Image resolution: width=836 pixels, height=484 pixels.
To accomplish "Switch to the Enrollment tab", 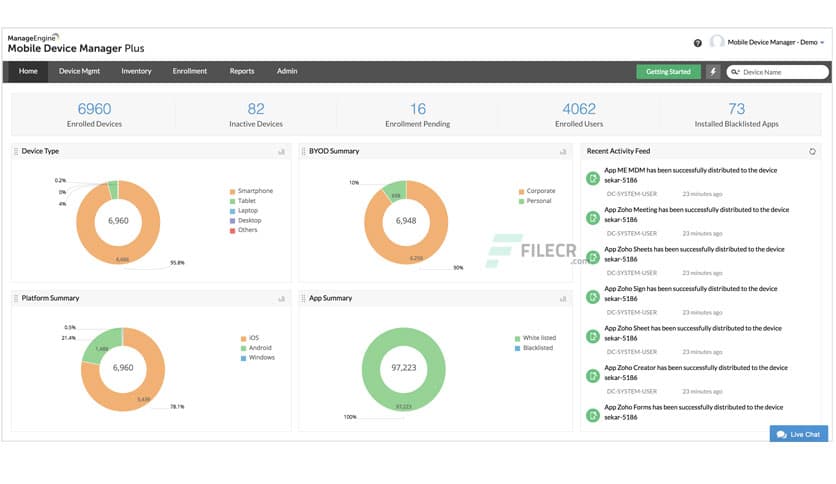I will (190, 71).
